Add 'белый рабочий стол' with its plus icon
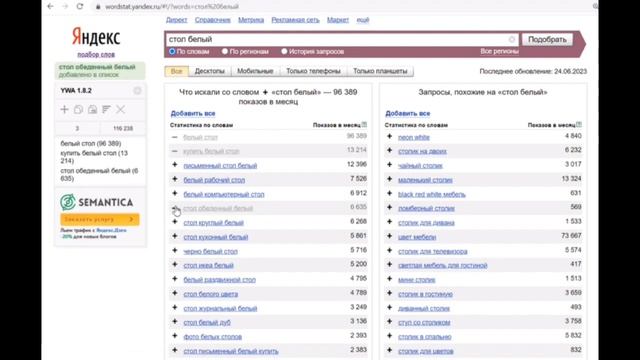 click(175, 179)
